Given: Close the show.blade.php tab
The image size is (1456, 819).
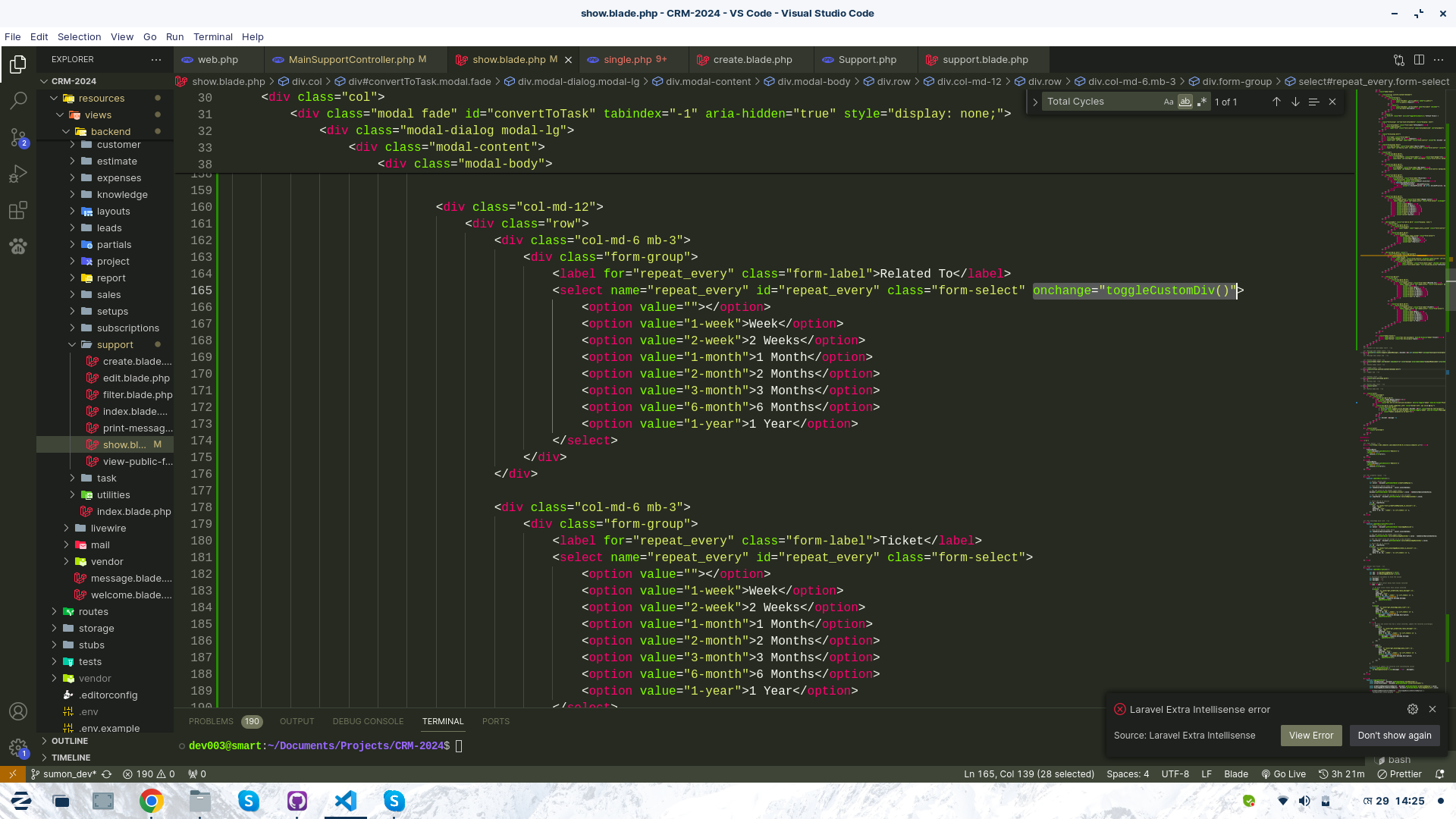Looking at the screenshot, I should tap(568, 60).
